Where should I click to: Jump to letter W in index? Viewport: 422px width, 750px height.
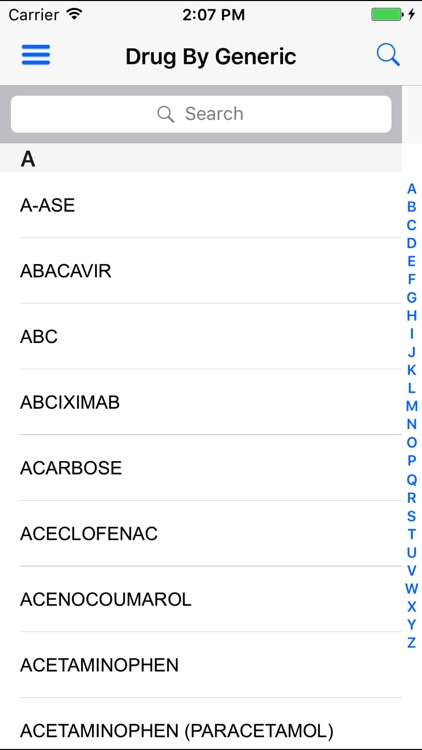point(411,588)
